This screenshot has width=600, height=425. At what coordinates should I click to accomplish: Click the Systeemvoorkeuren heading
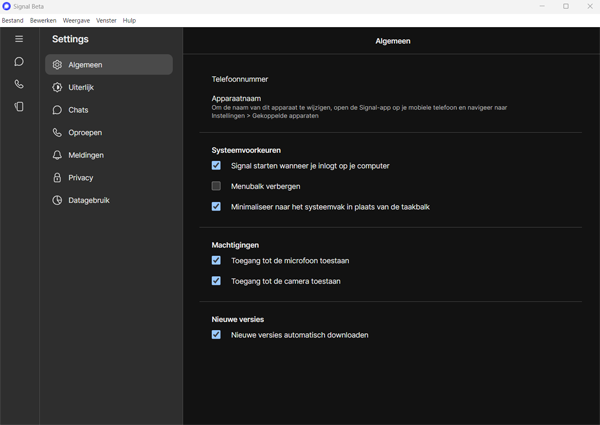pos(246,150)
